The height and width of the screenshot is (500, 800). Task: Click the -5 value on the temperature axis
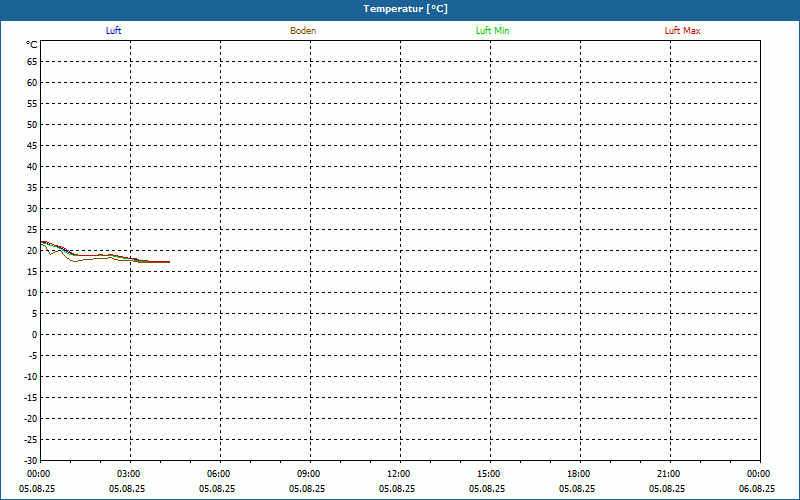[x=32, y=356]
